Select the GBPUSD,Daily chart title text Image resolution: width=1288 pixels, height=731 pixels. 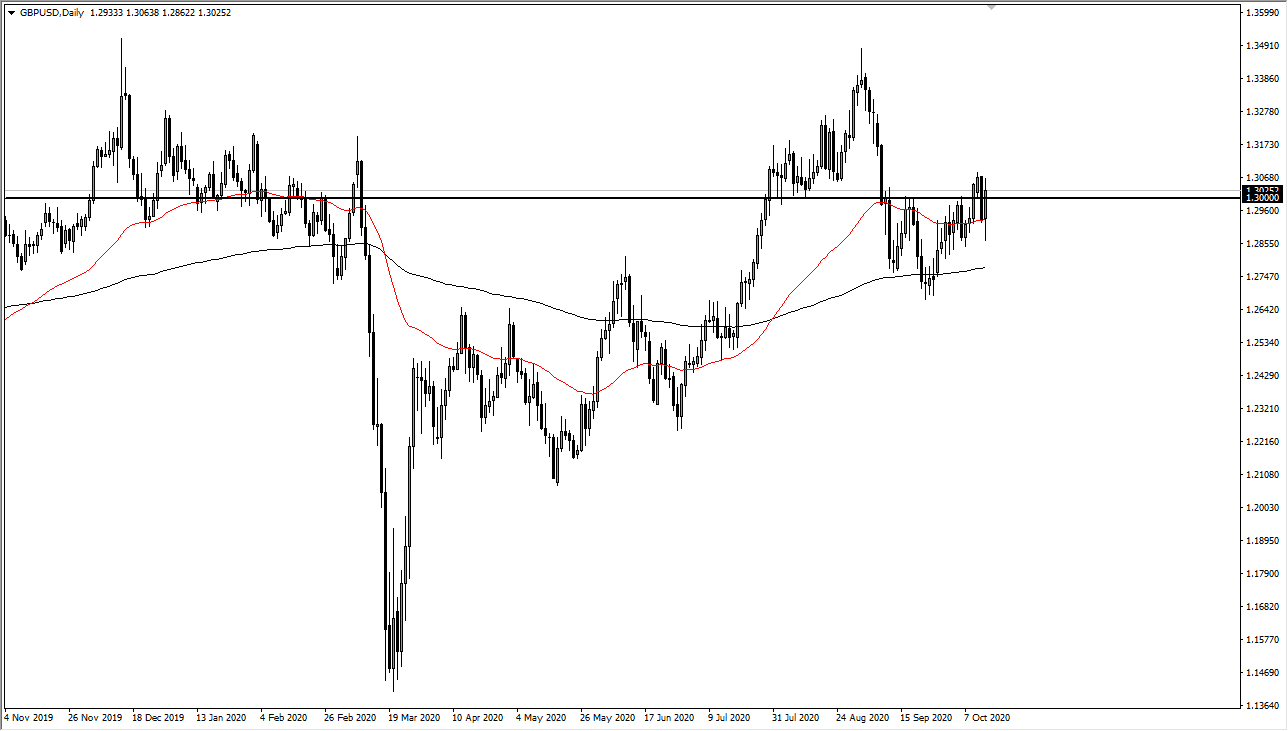click(50, 12)
